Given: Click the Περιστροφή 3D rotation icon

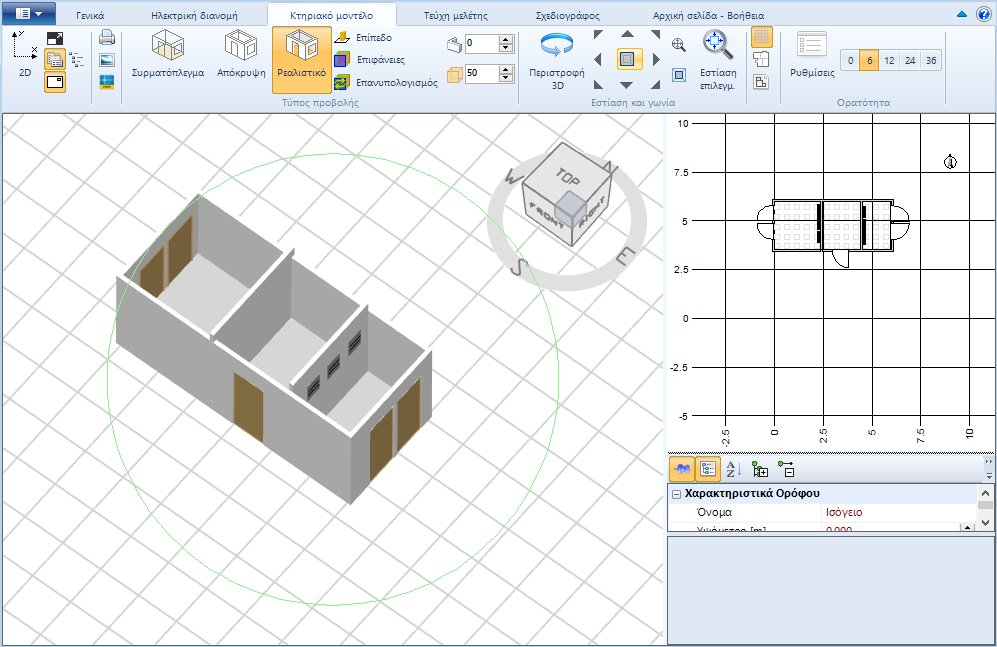Looking at the screenshot, I should (x=555, y=45).
